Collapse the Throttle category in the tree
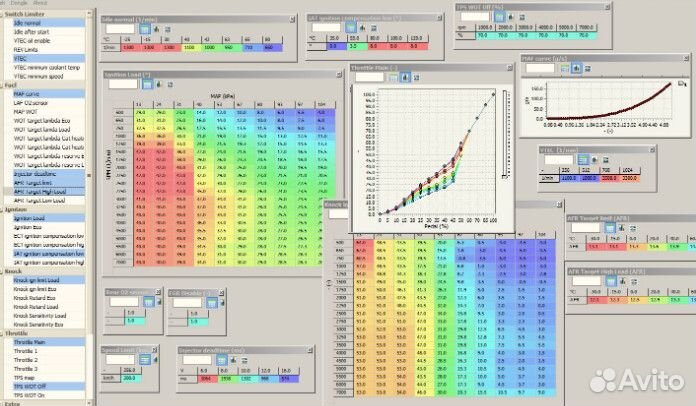Viewport: 696px width, 406px height. [3, 333]
